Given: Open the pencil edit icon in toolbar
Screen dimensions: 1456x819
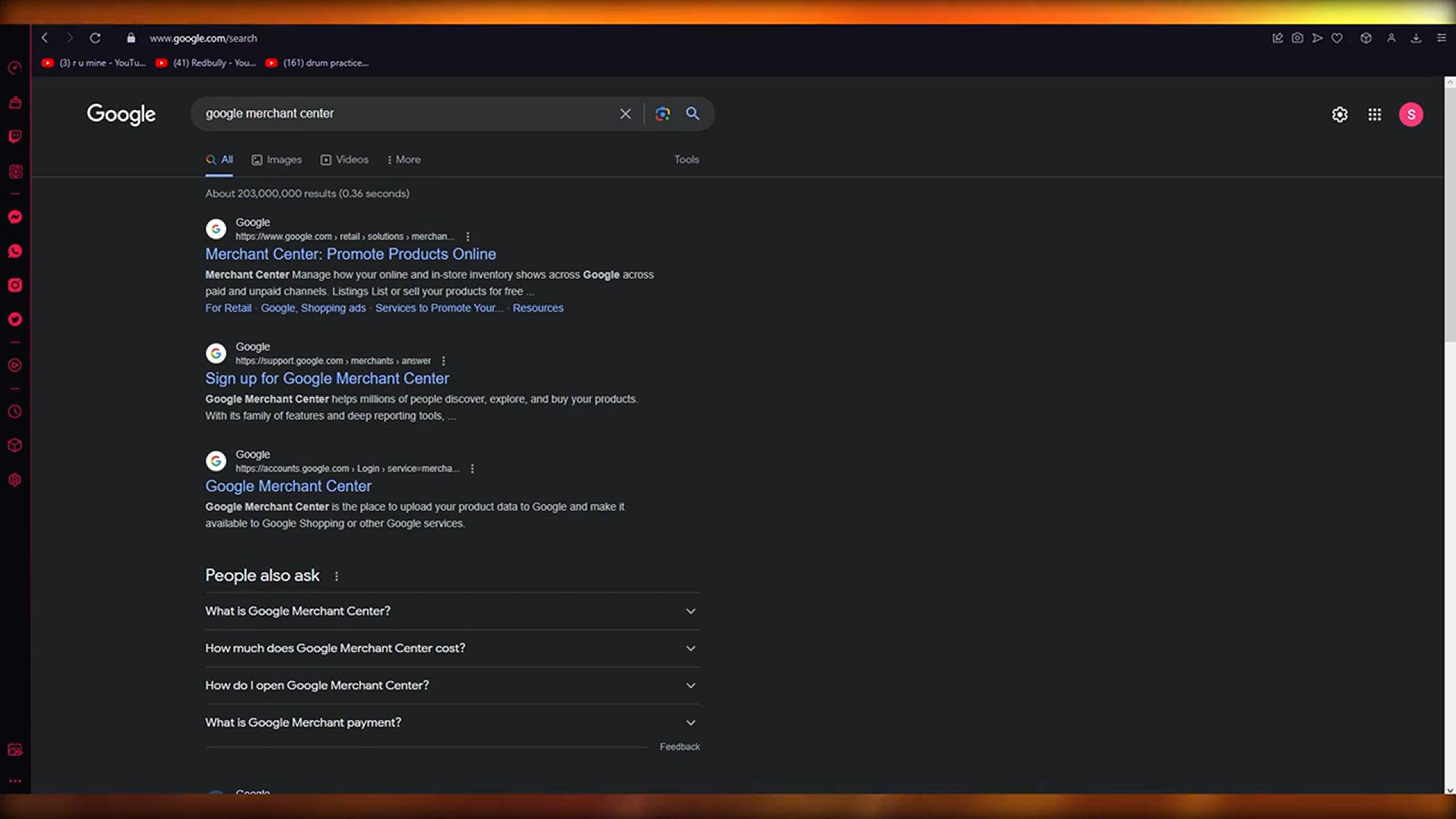Looking at the screenshot, I should point(1278,38).
